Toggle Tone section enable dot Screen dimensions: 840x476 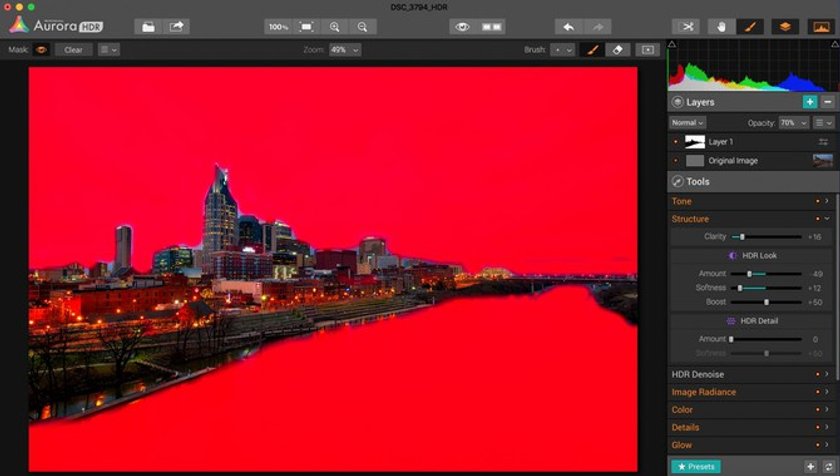click(818, 201)
